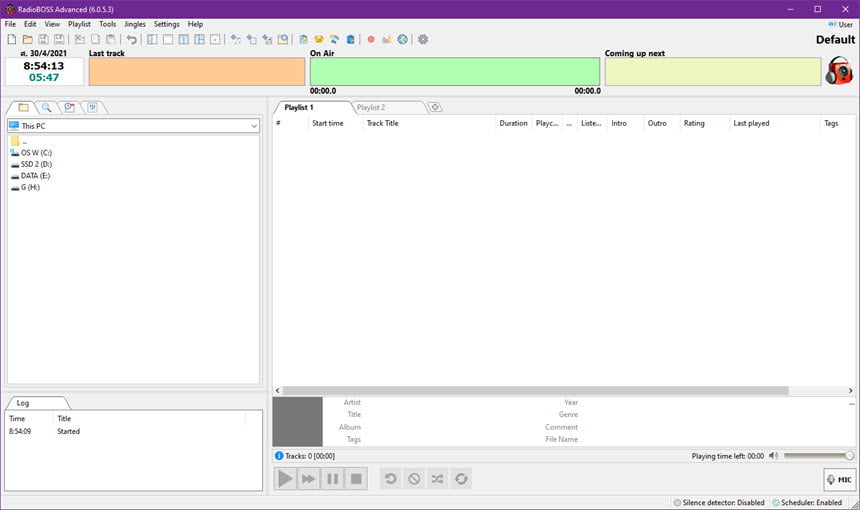Open the Playlist menu
The image size is (860, 510).
(x=80, y=24)
